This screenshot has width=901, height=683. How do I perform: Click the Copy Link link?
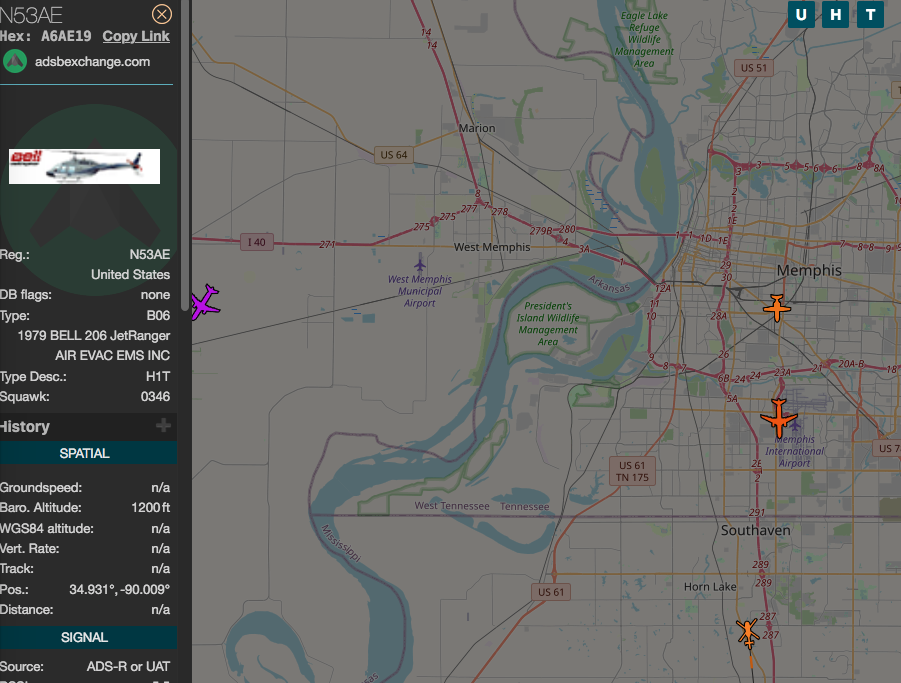[x=136, y=36]
